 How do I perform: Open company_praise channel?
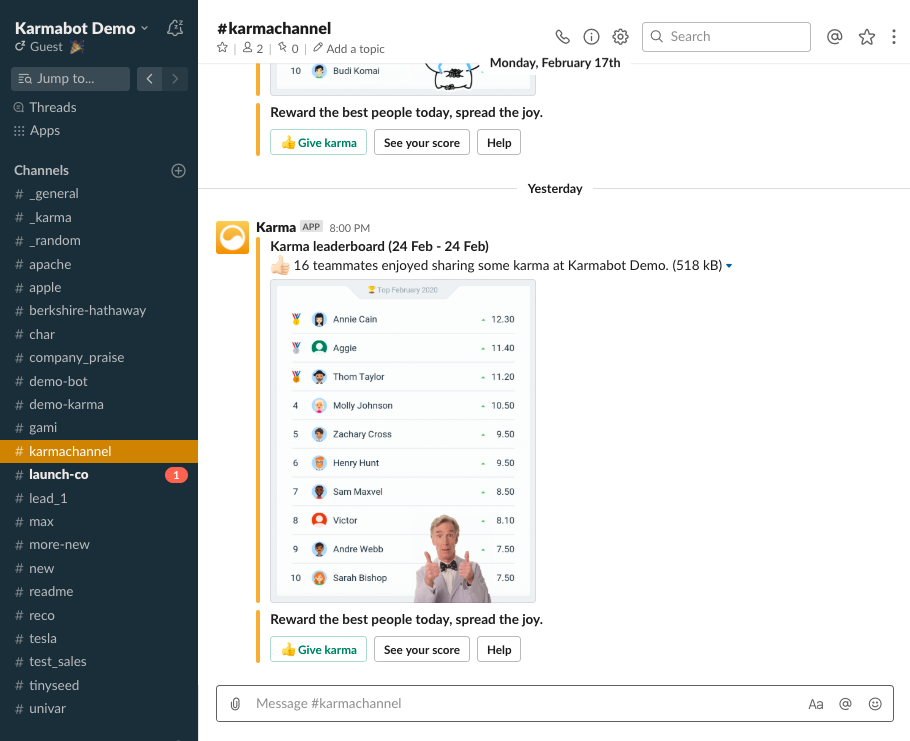point(99,358)
